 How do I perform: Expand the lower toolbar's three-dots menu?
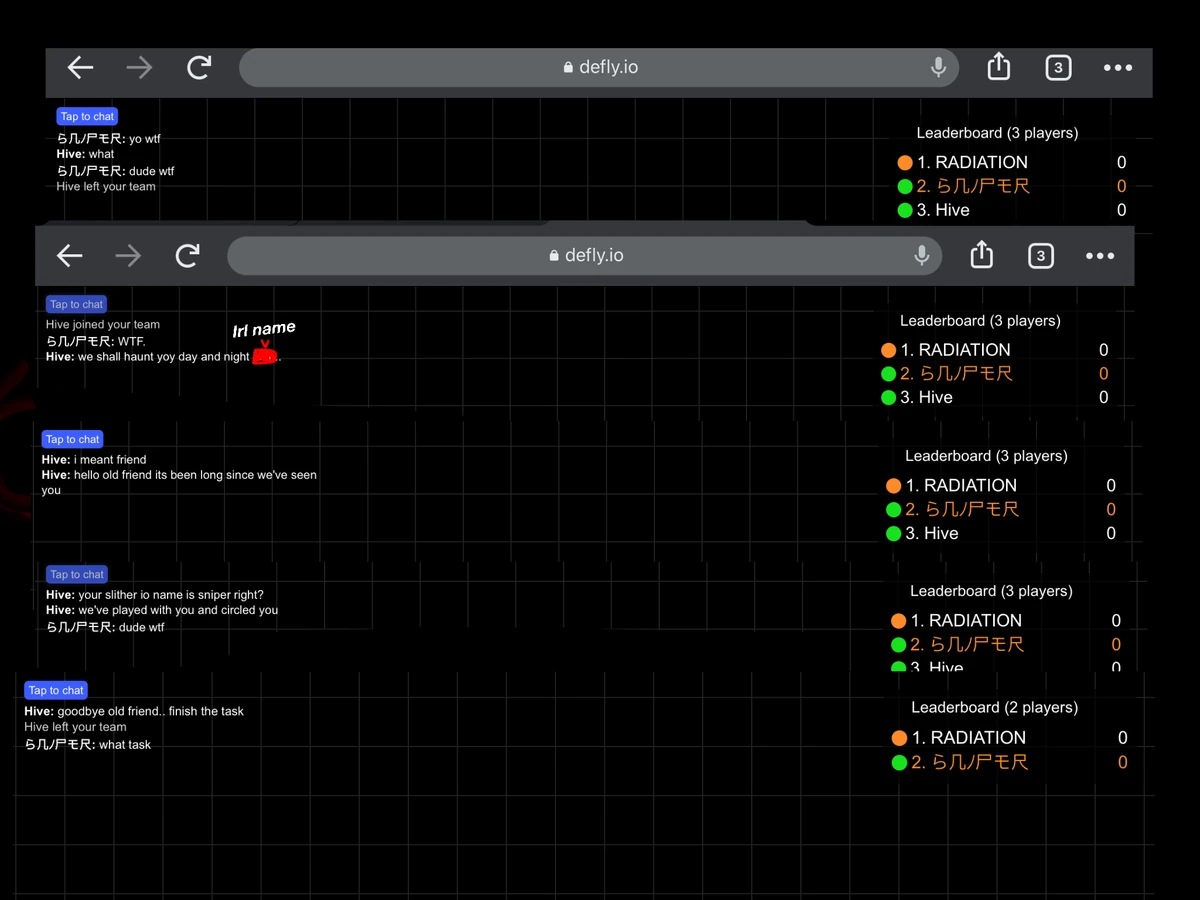click(x=1099, y=256)
